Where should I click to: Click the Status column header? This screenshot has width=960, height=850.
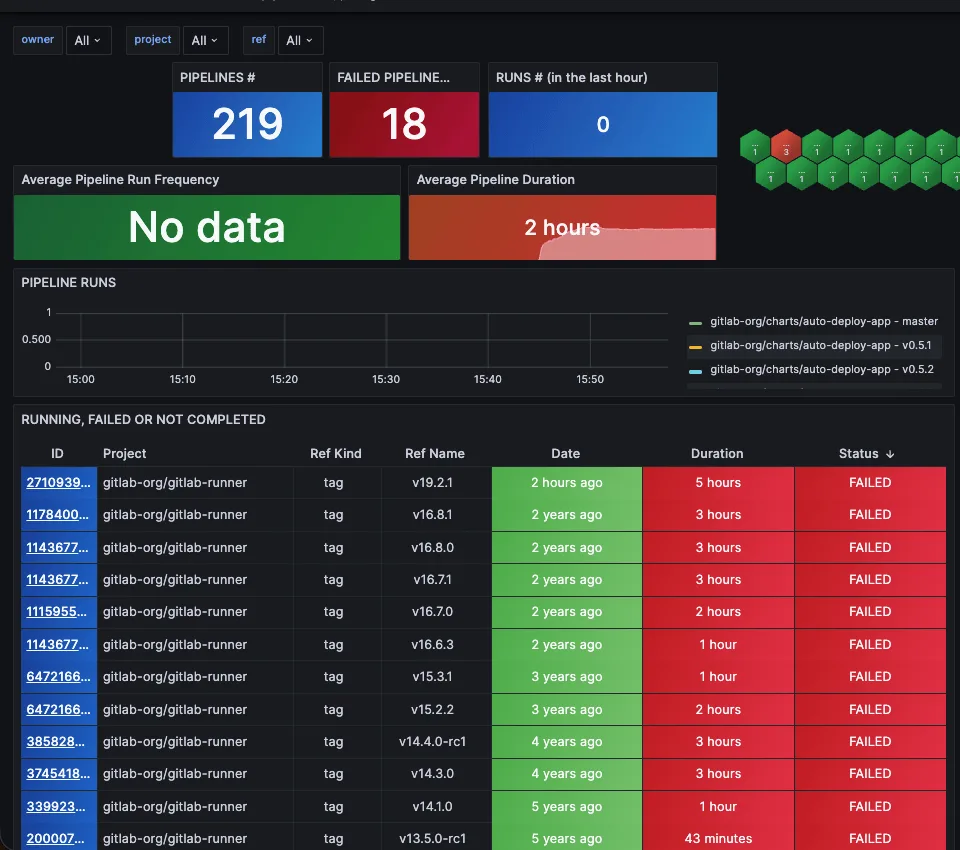point(858,454)
